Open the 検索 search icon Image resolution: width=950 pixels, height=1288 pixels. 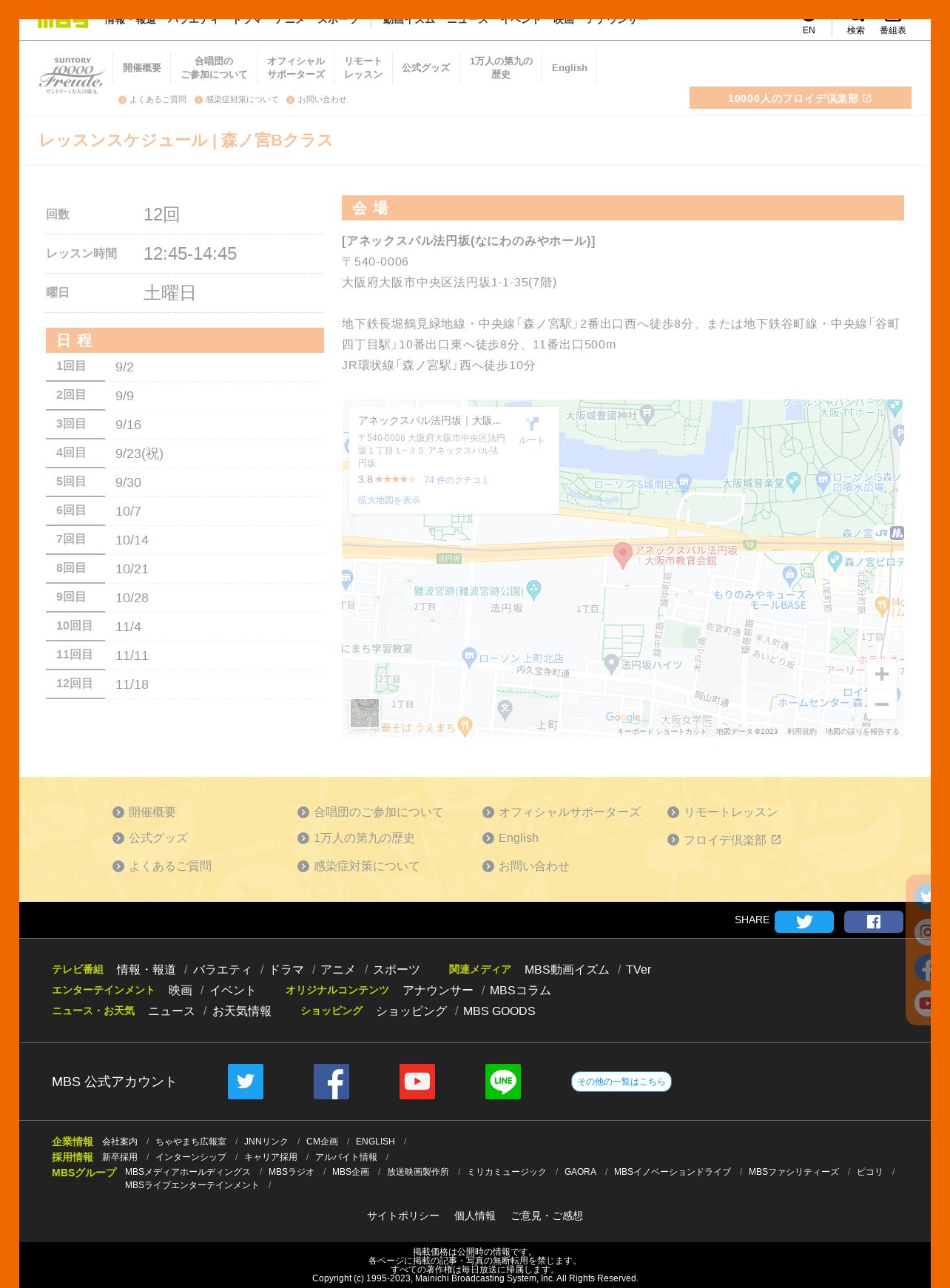(x=856, y=24)
